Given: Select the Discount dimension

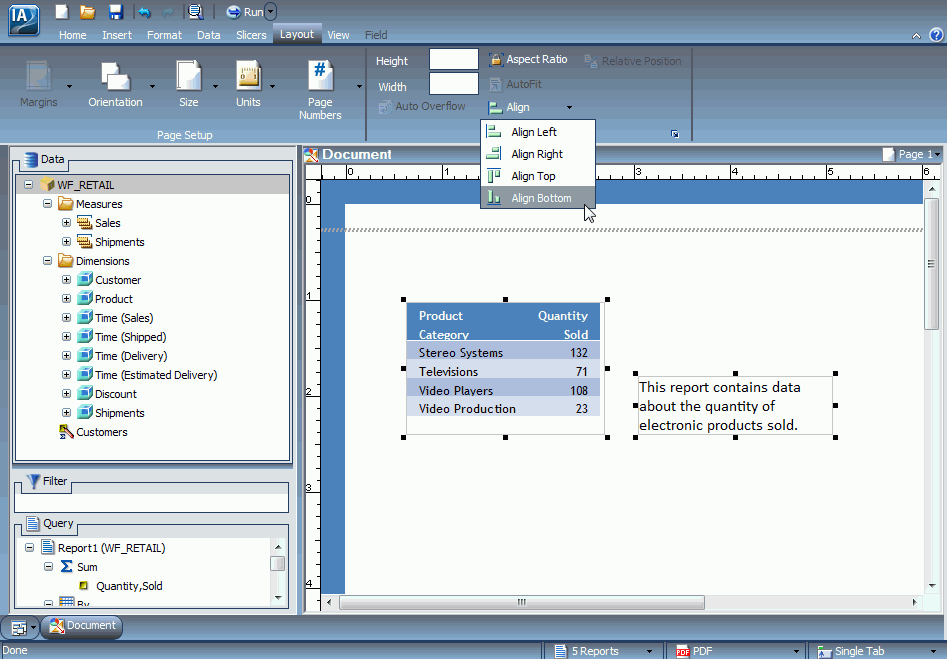Looking at the screenshot, I should click(x=115, y=394).
